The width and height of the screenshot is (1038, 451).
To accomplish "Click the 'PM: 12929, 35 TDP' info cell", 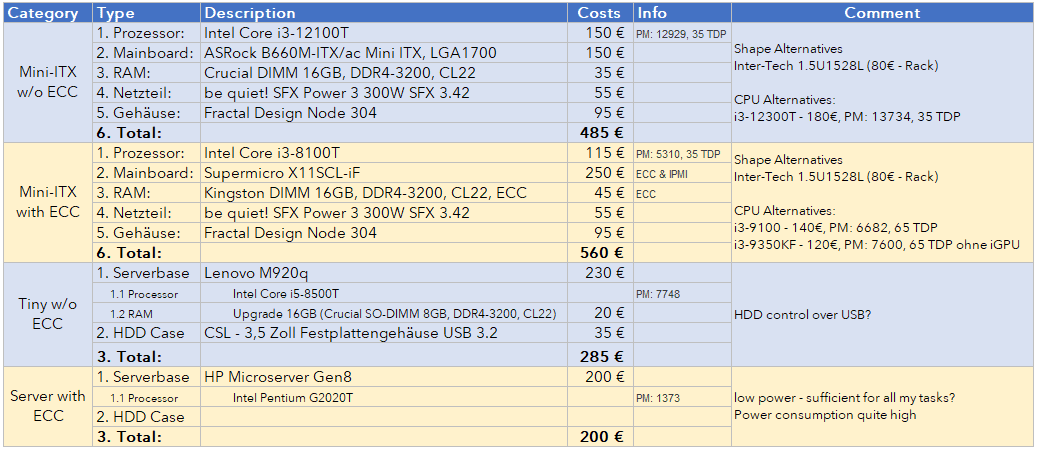I will click(x=682, y=32).
